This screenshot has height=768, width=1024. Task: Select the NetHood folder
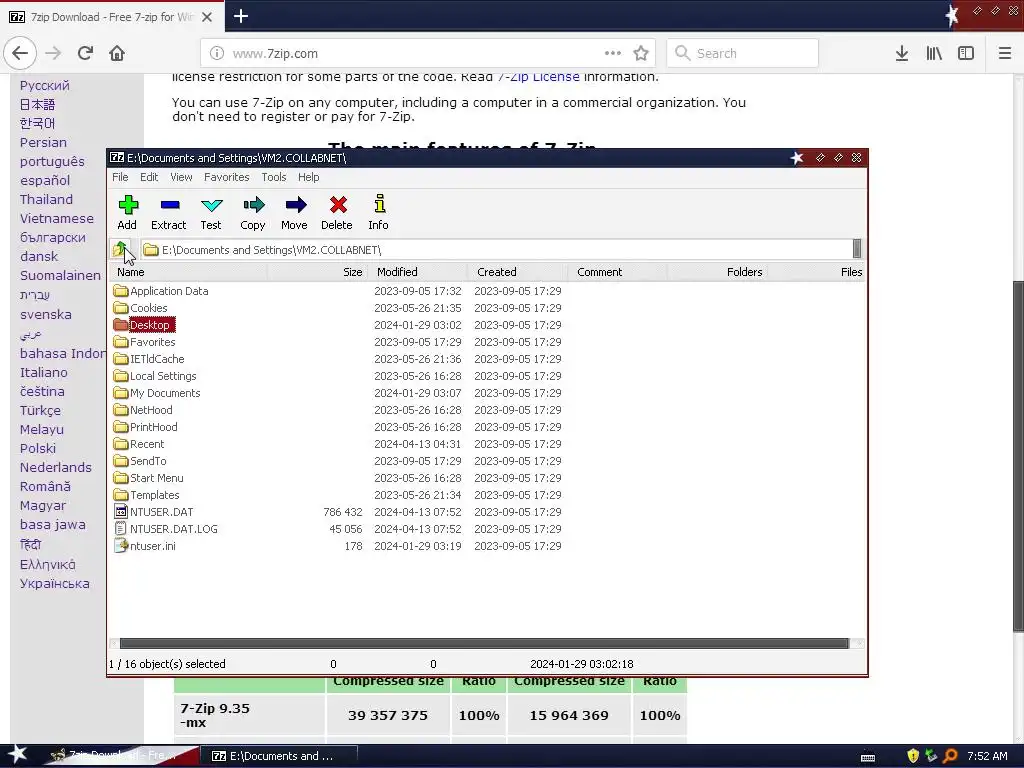point(143,409)
